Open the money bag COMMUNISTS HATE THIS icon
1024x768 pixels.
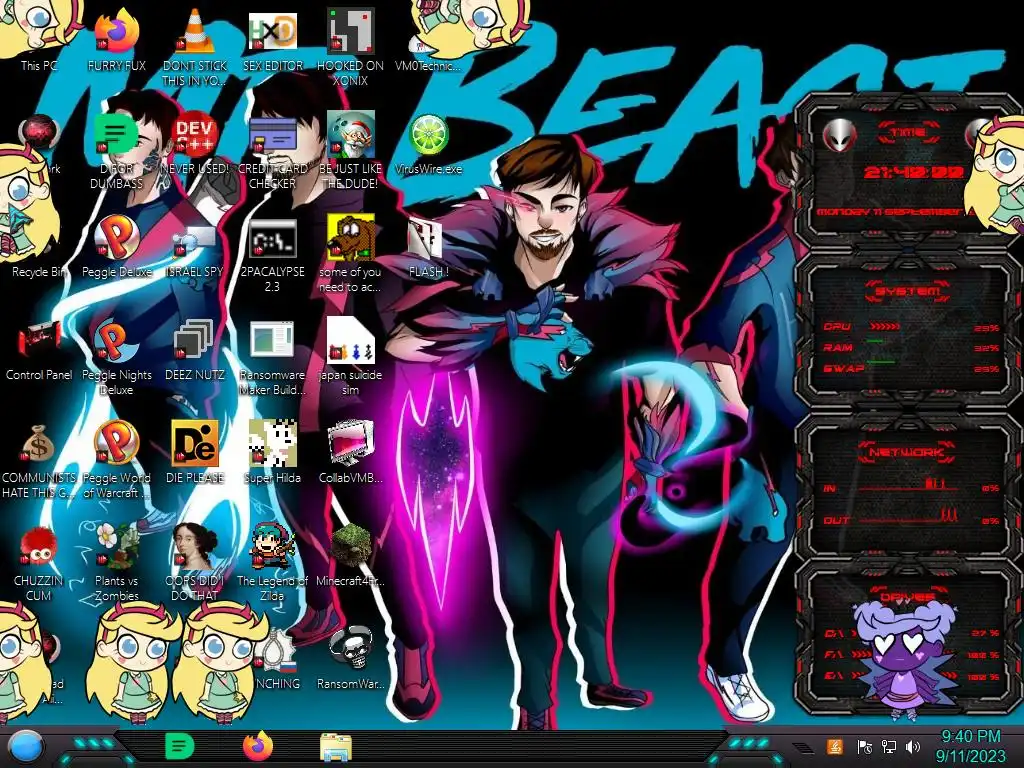(x=39, y=459)
